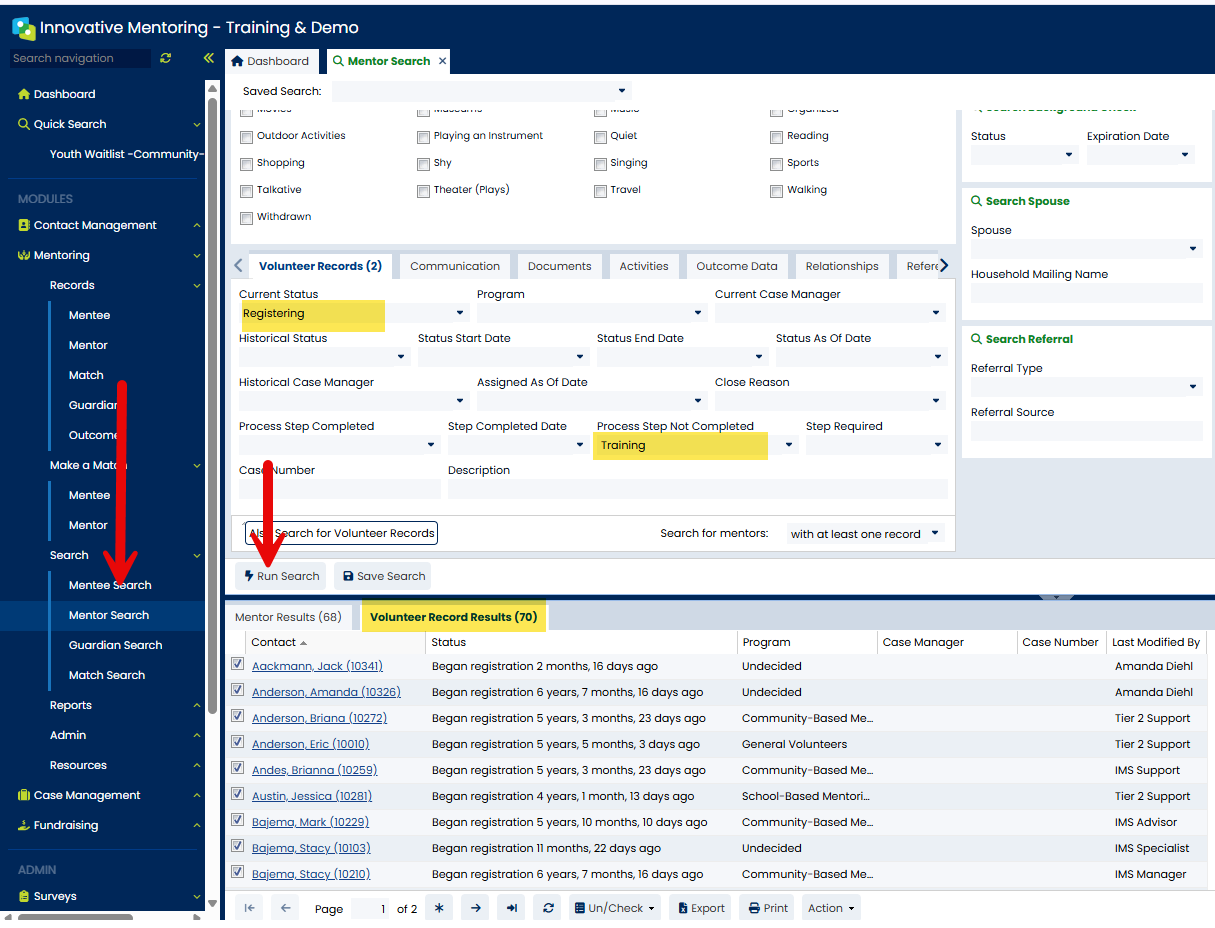Go to previous results page arrow
1215x928 pixels.
(285, 908)
